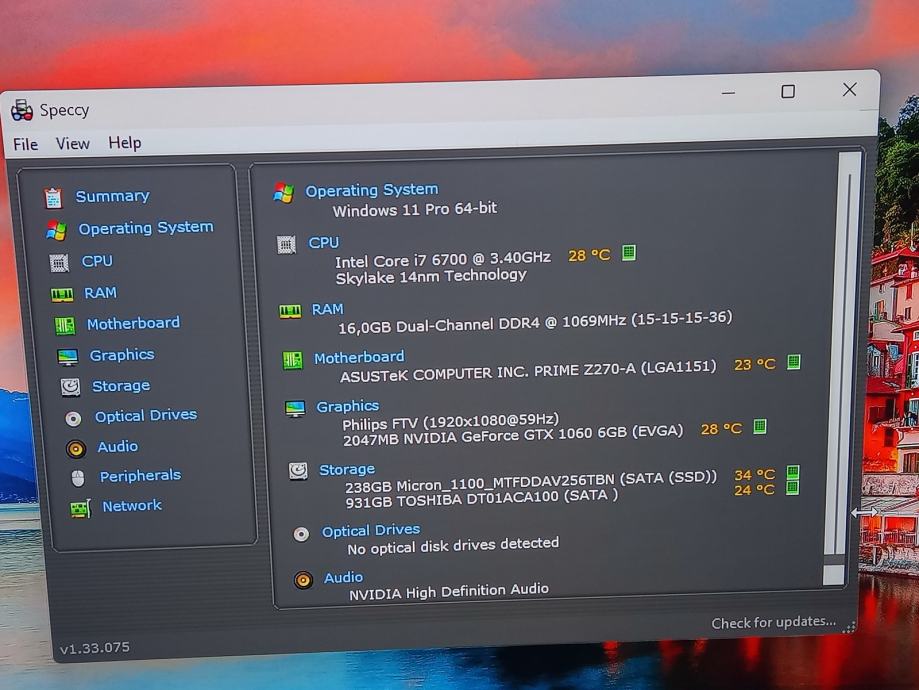Select Operating System in the sidebar list
The width and height of the screenshot is (919, 690).
point(145,228)
